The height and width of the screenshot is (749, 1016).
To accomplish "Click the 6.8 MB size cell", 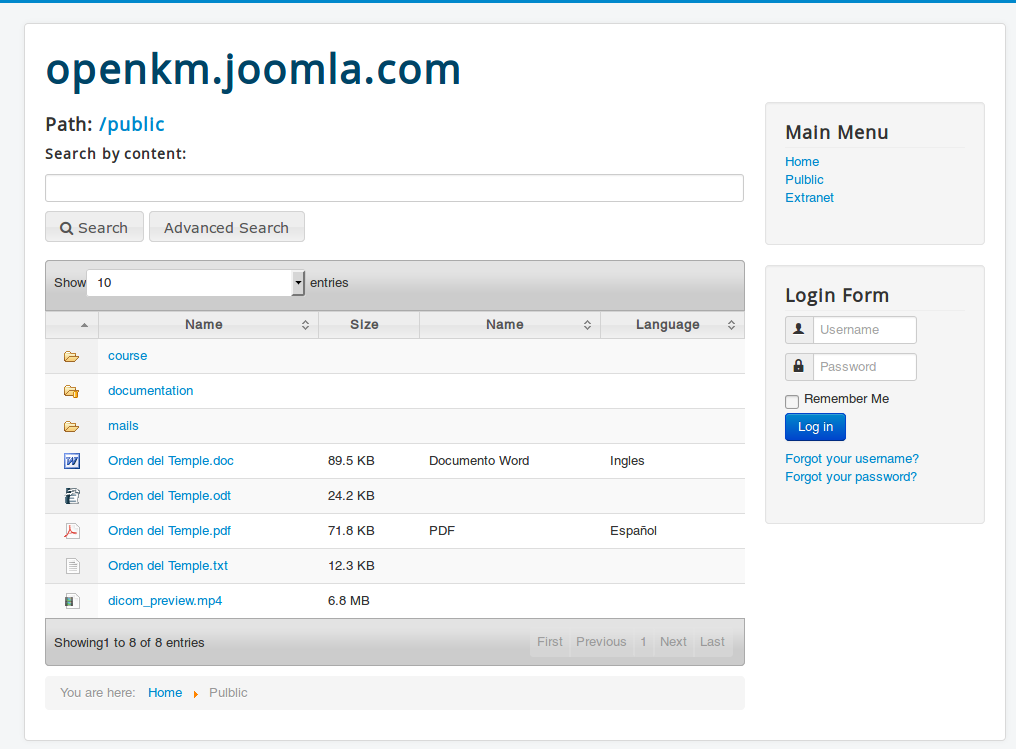I will (349, 601).
